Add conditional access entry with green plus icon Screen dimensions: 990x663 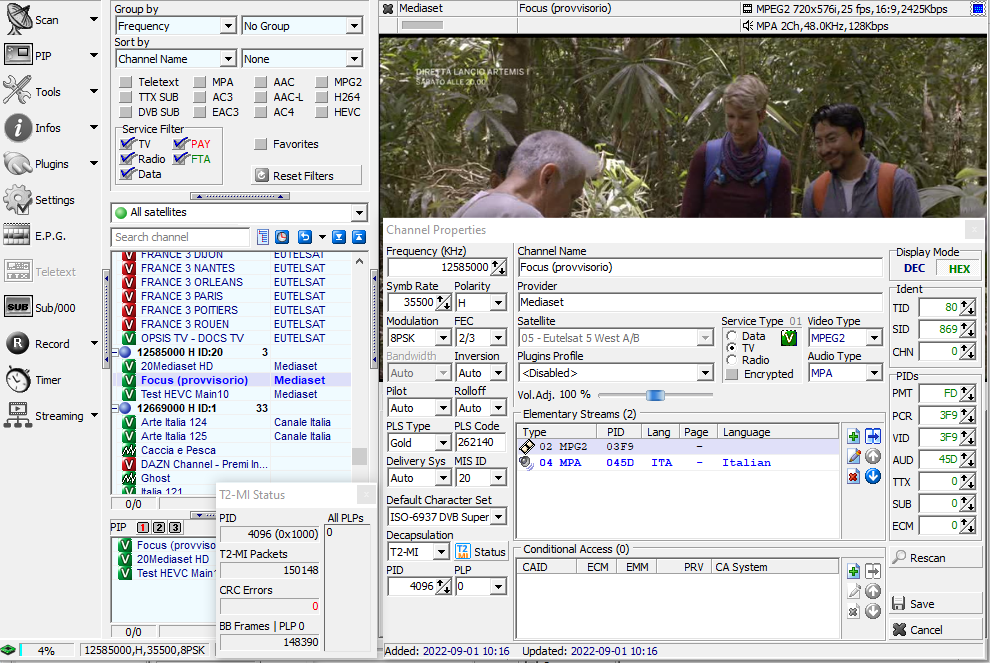tap(854, 571)
